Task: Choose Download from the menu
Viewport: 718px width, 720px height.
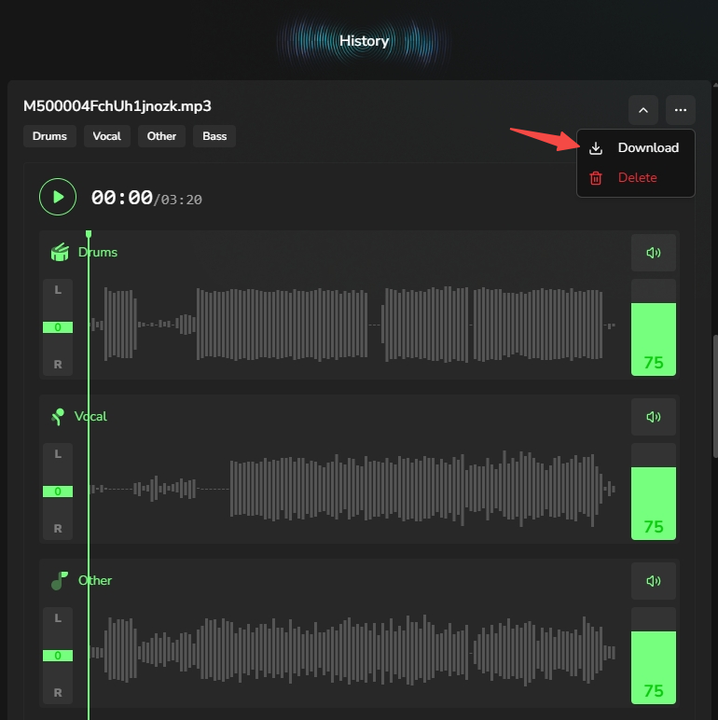Action: [636, 148]
